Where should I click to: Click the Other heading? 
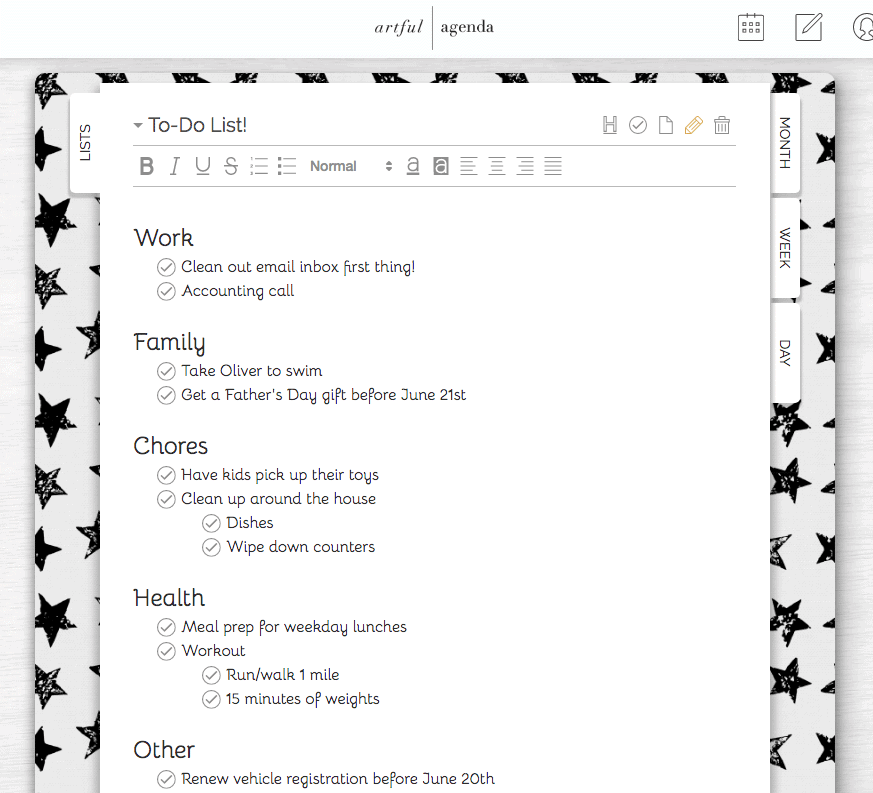pos(164,750)
